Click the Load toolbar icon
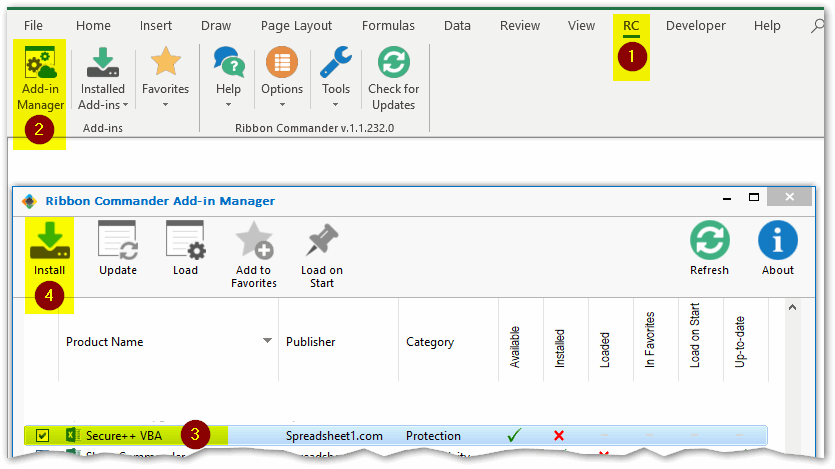The width and height of the screenshot is (835, 469). click(185, 241)
